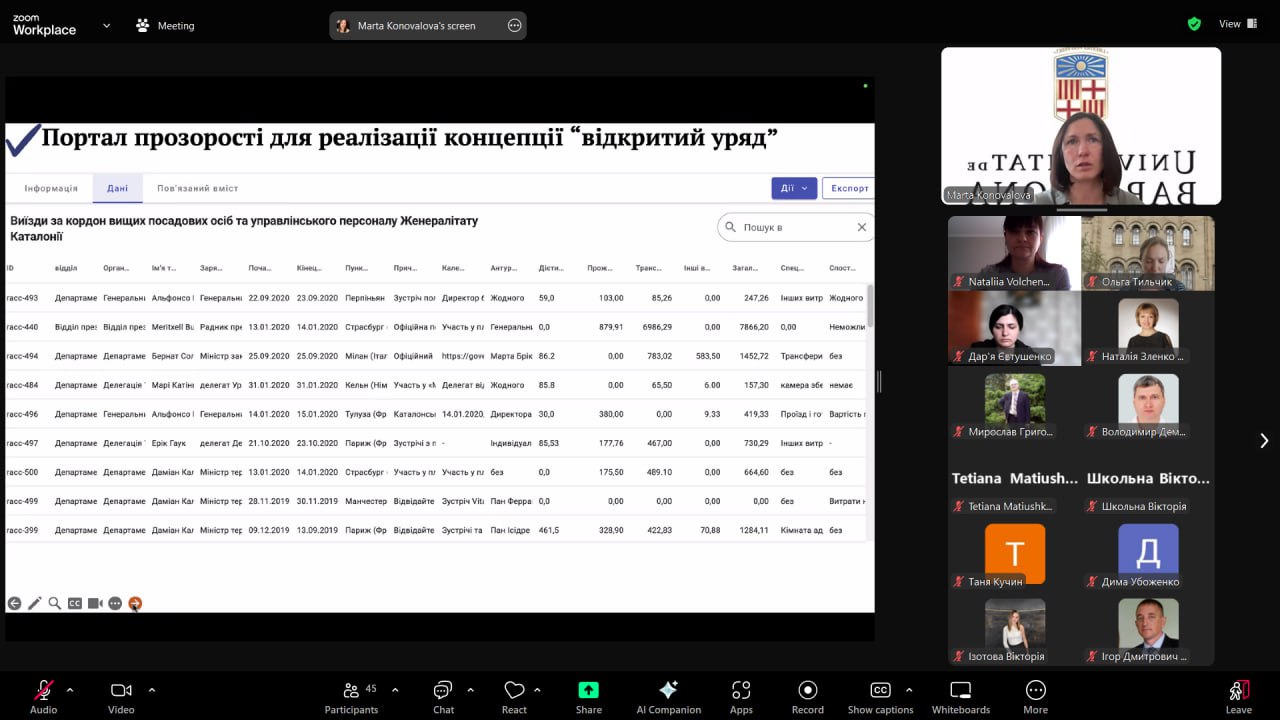Image resolution: width=1280 pixels, height=720 pixels.
Task: Click the Пошук в search field
Action: (795, 227)
